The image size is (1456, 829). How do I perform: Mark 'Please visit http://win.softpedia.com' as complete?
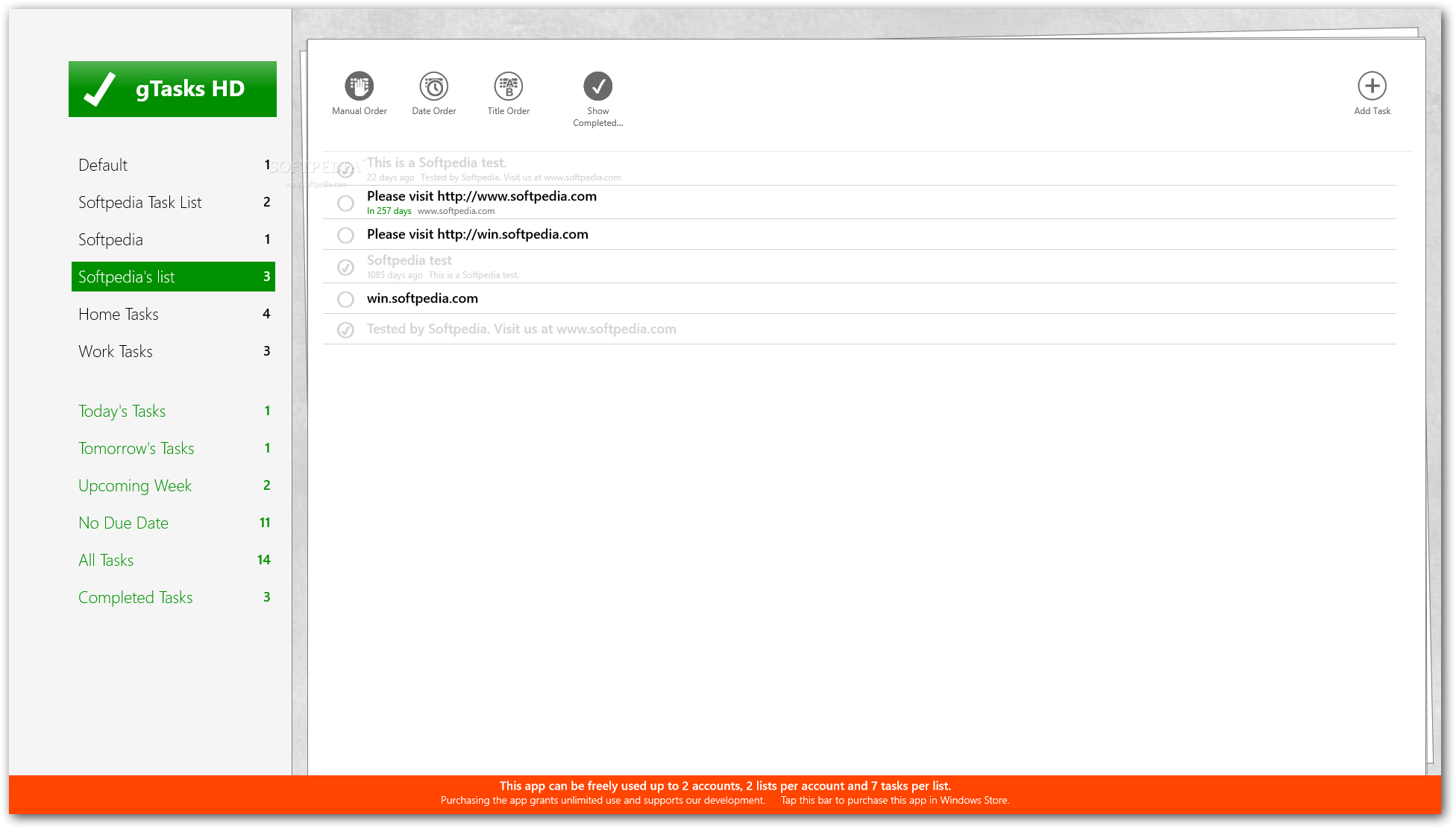pos(345,235)
